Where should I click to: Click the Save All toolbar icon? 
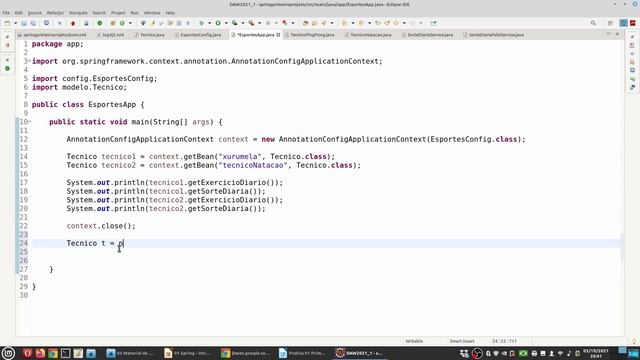(x=33, y=23)
